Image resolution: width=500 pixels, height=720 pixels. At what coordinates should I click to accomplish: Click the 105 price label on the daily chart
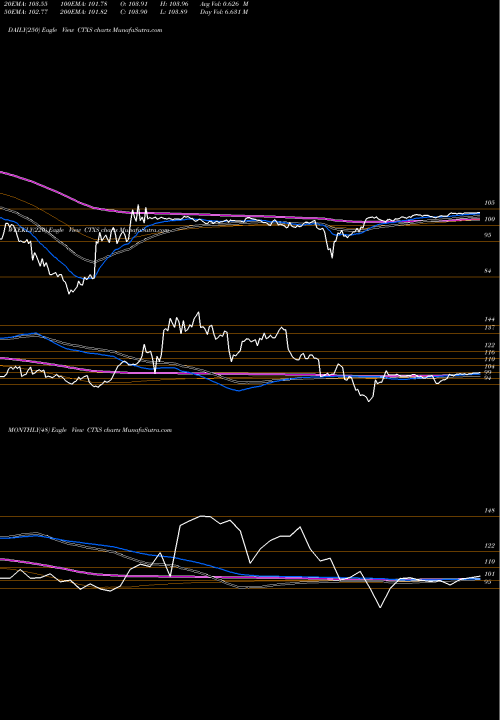click(489, 203)
